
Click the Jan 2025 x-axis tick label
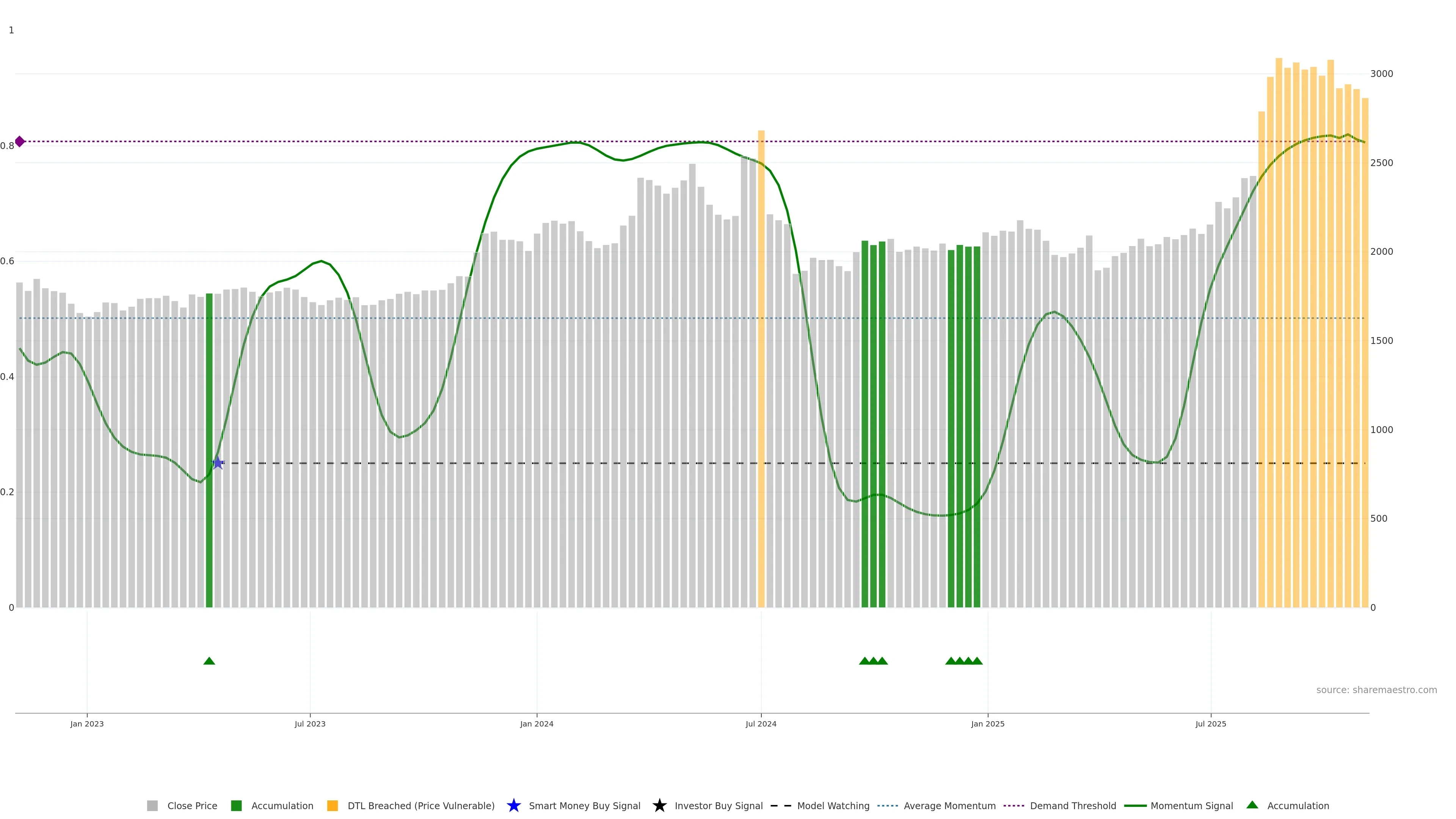[x=987, y=723]
